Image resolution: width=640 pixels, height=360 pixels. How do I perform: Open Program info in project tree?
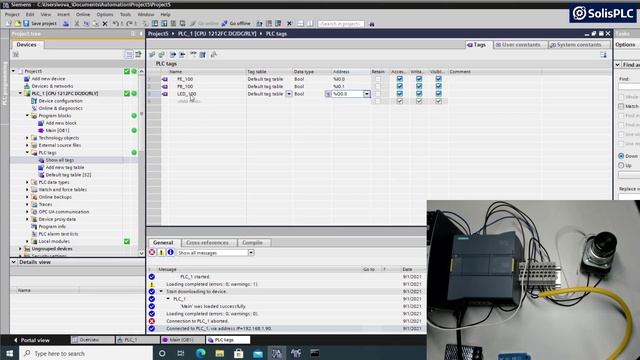52,227
